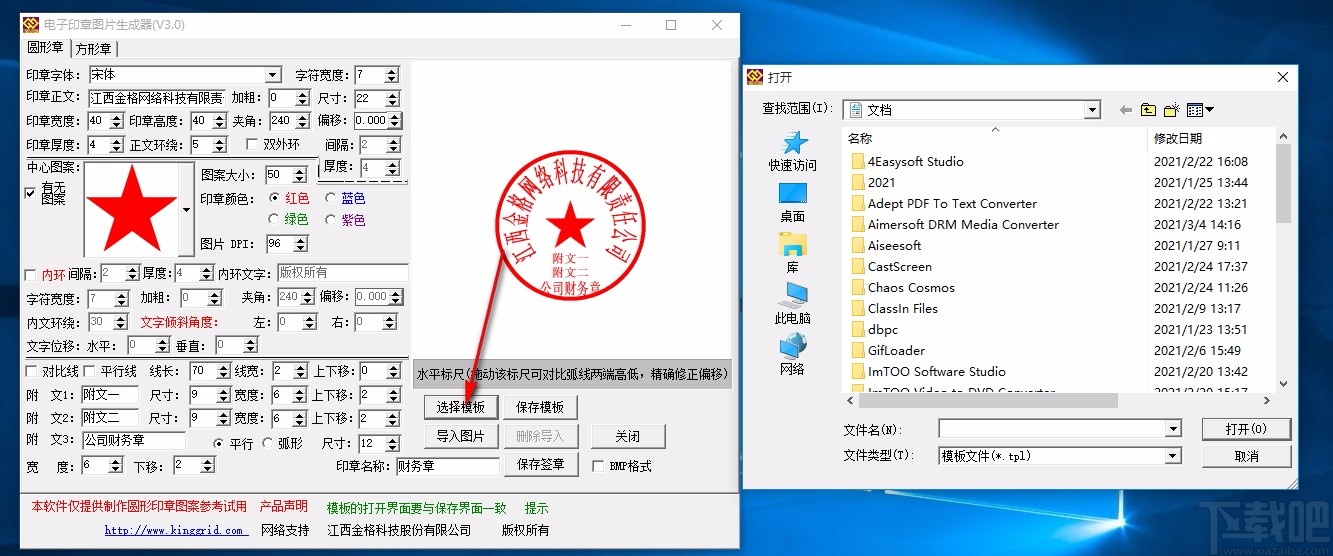The height and width of the screenshot is (556, 1333).
Task: Select the 红色 seal color radio button
Action: (274, 198)
